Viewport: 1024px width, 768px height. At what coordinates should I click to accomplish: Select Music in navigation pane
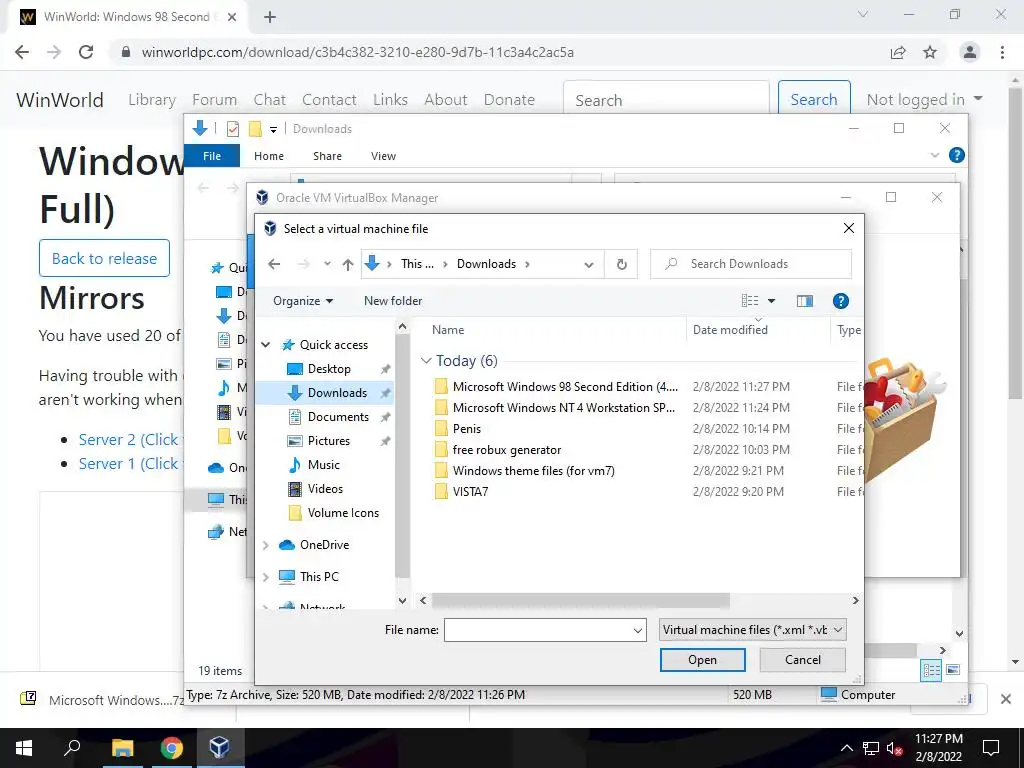click(323, 465)
